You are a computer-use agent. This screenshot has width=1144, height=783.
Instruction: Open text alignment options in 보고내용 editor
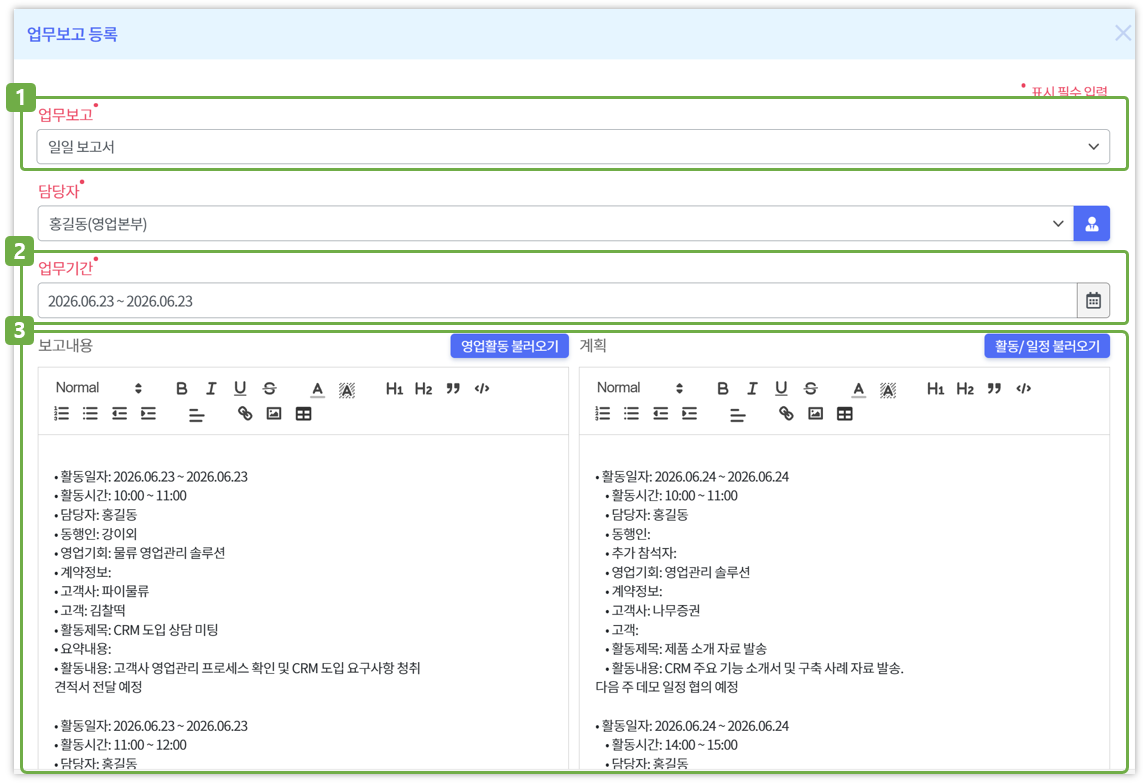(x=196, y=414)
